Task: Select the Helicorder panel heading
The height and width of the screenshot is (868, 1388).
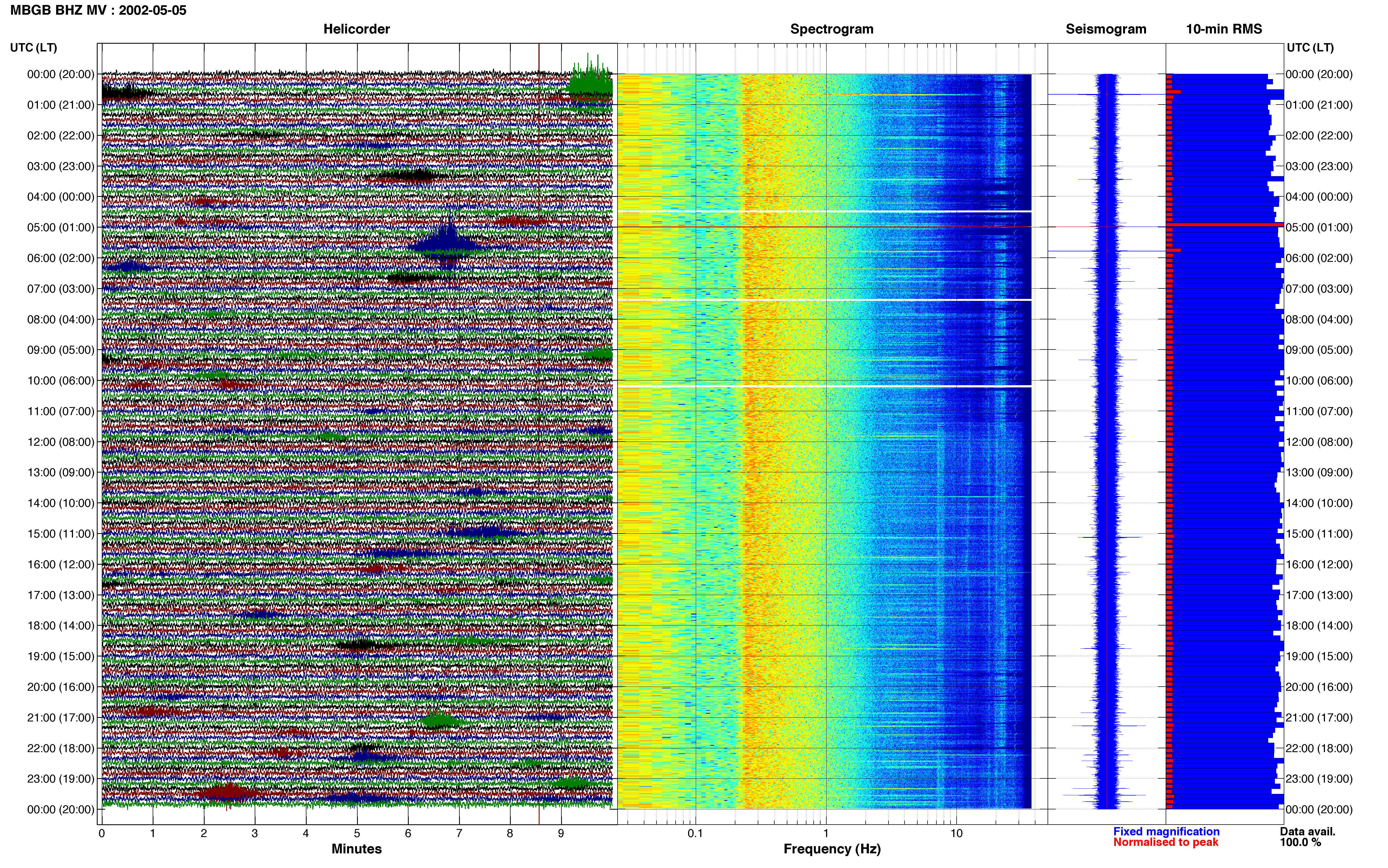Action: (356, 29)
